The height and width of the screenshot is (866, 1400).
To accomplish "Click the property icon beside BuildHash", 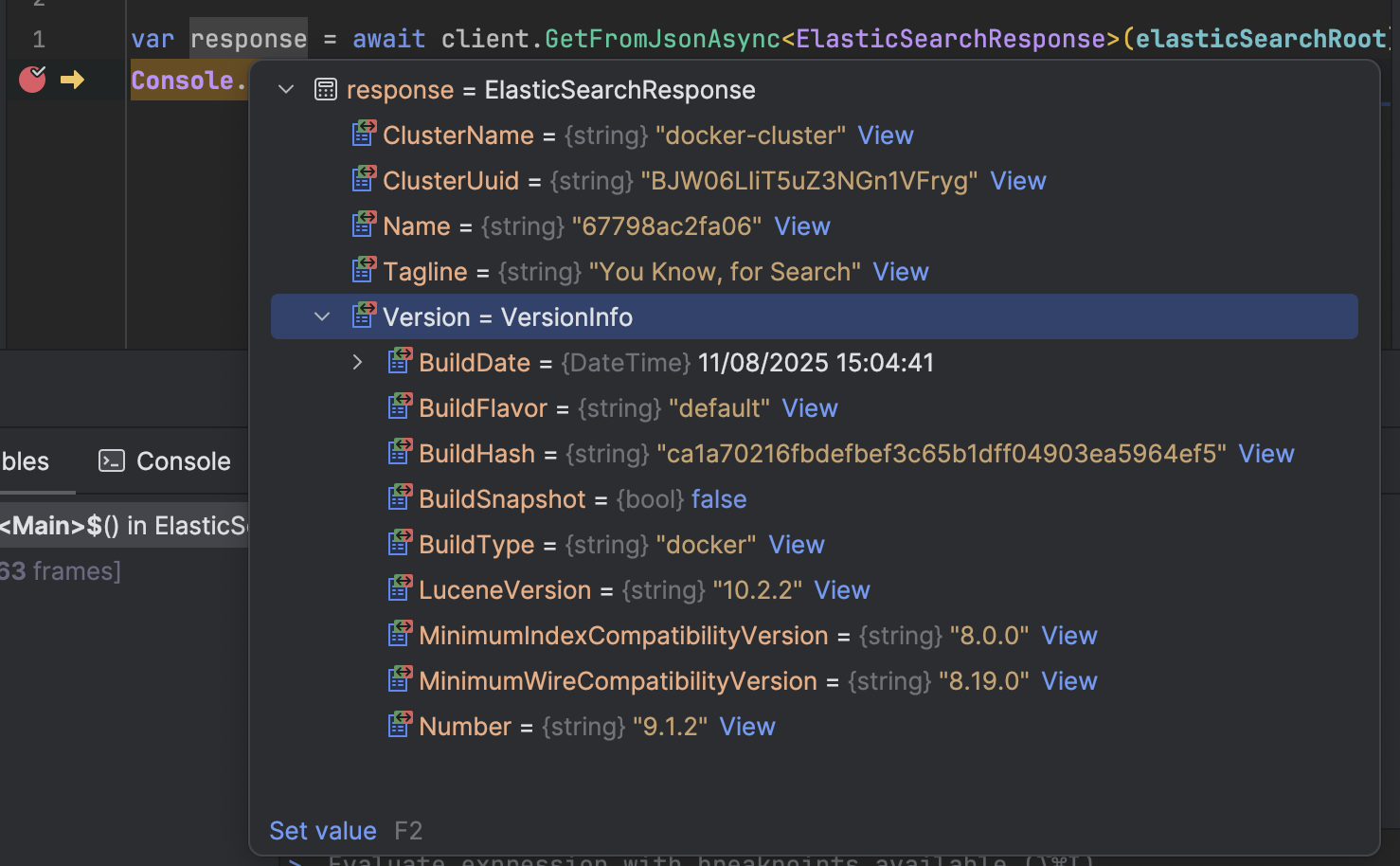I will tap(399, 452).
